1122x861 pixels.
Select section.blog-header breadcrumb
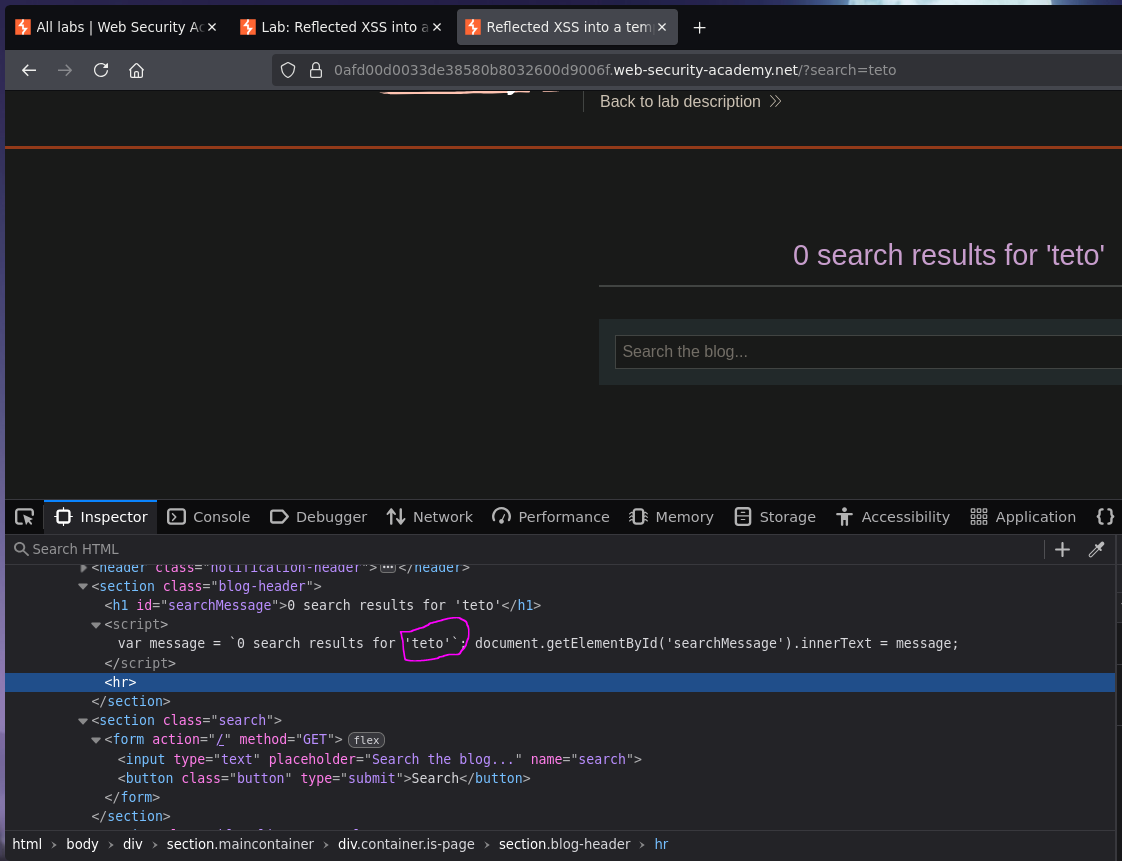coord(565,845)
